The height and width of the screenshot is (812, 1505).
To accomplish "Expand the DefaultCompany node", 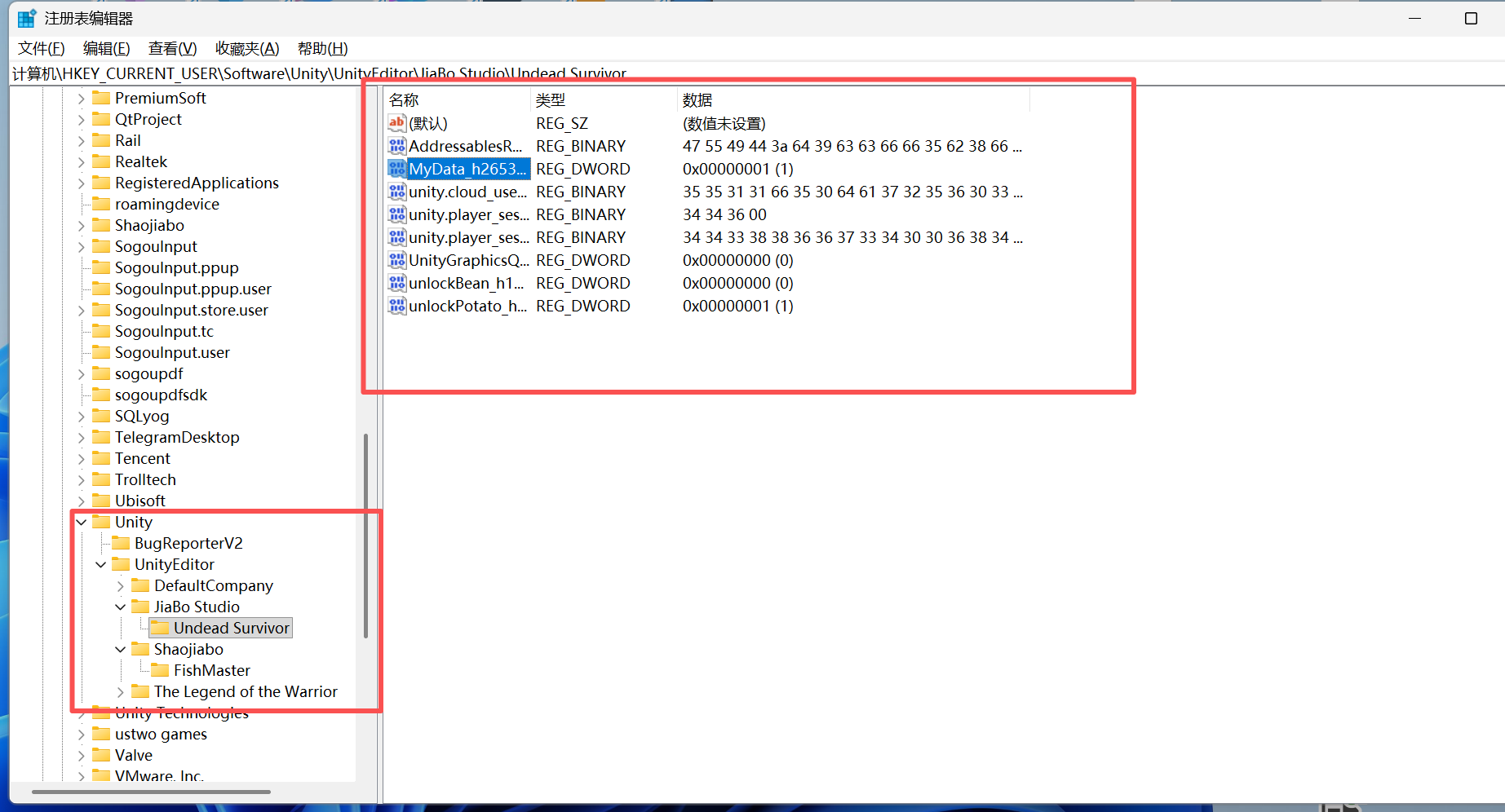I will [x=121, y=585].
